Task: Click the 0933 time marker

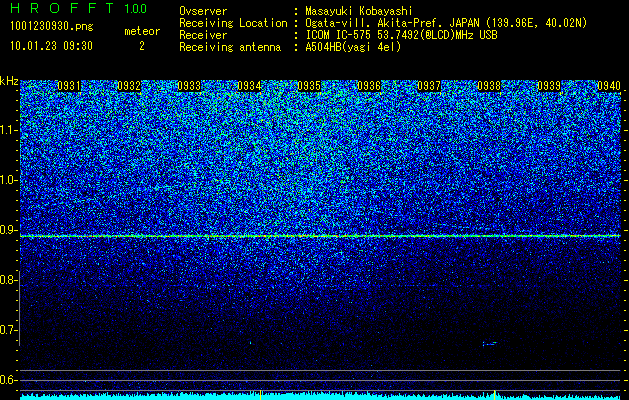Action: pyautogui.click(x=189, y=86)
